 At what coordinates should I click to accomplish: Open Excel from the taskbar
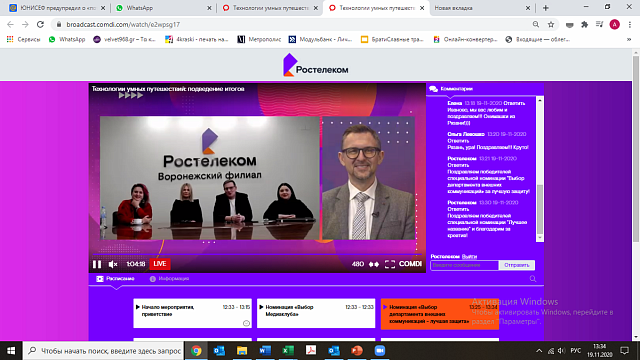pyautogui.click(x=288, y=351)
